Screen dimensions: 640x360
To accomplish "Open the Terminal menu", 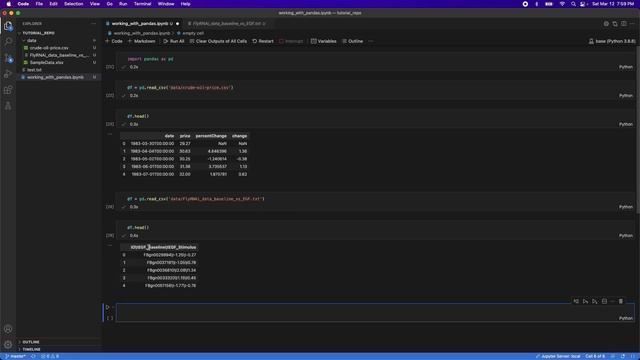I will pyautogui.click(x=142, y=4).
